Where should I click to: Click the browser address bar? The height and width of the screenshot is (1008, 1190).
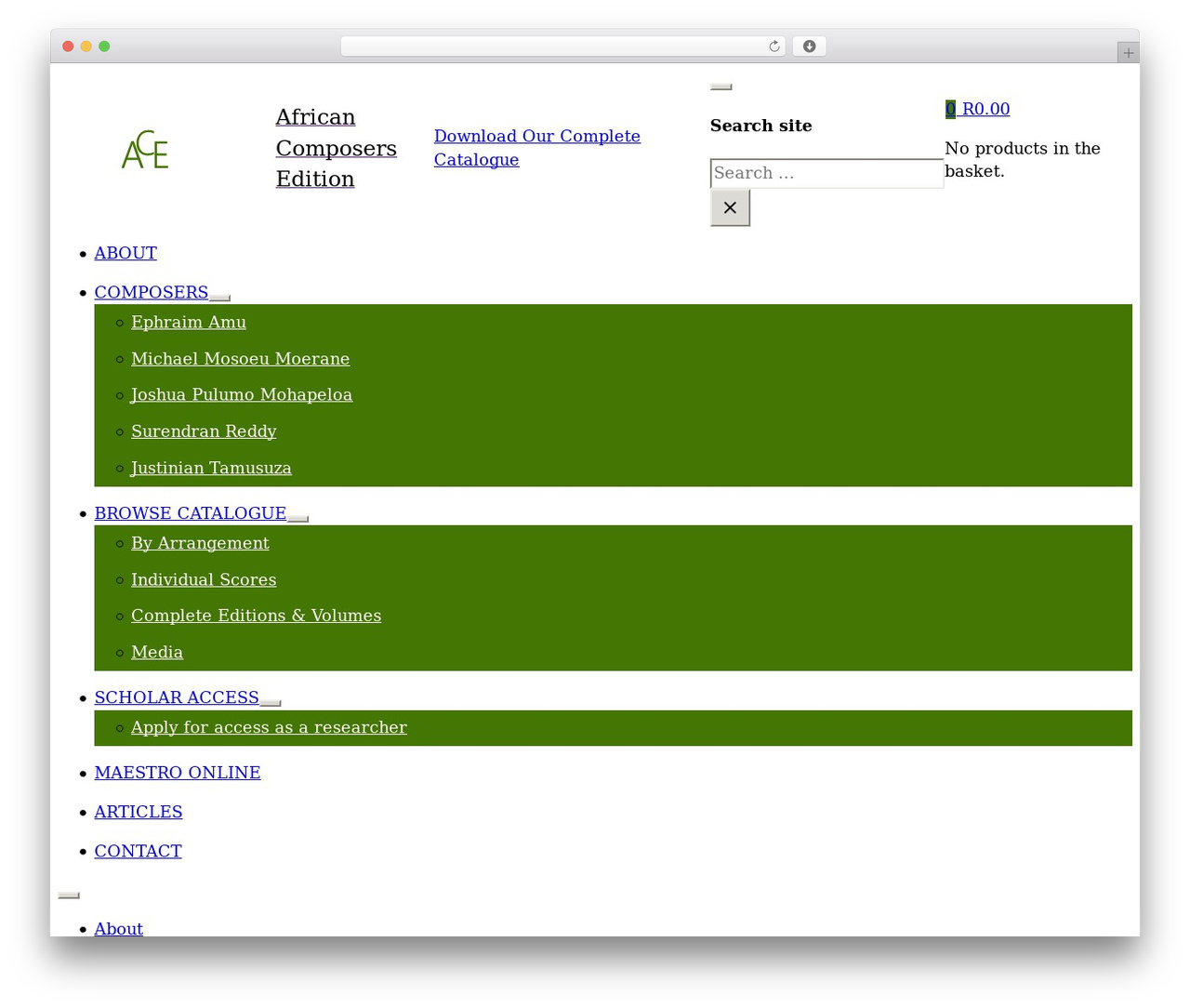tap(563, 46)
